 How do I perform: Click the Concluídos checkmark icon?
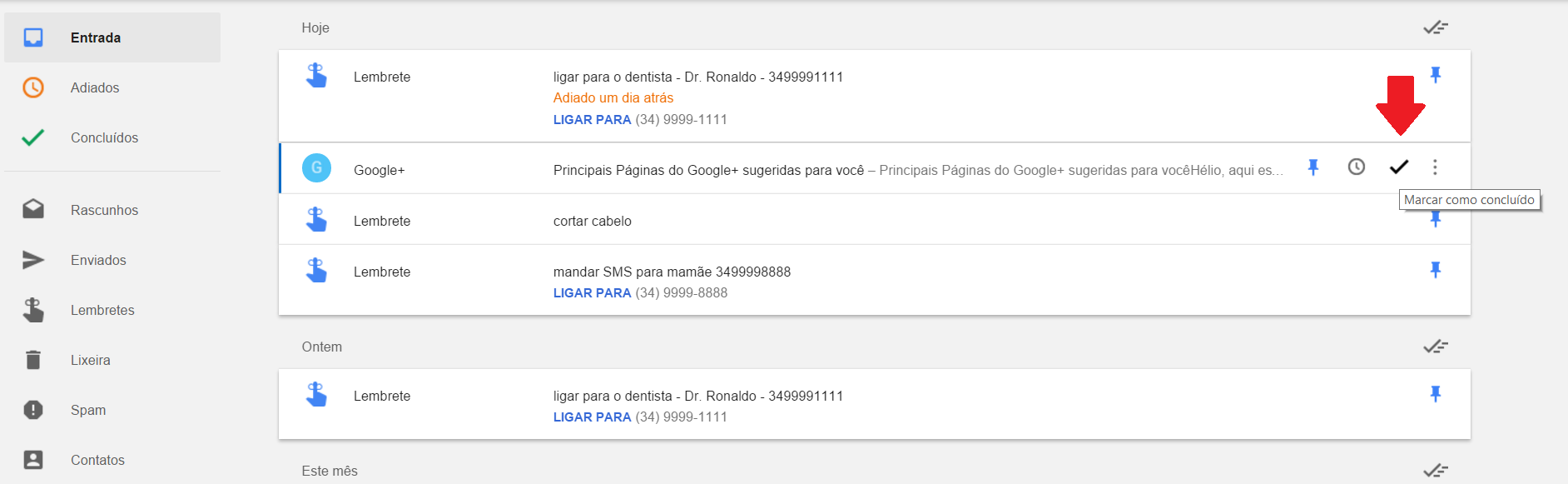[32, 137]
